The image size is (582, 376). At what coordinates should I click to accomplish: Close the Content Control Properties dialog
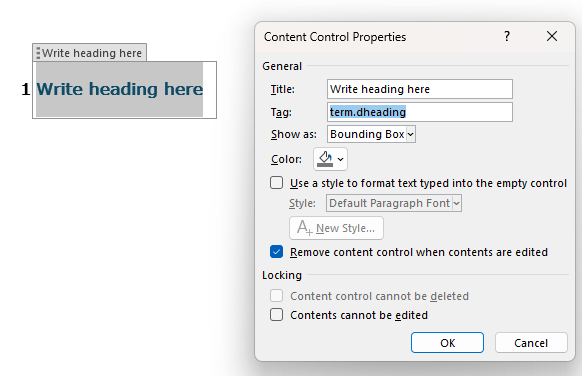point(552,36)
